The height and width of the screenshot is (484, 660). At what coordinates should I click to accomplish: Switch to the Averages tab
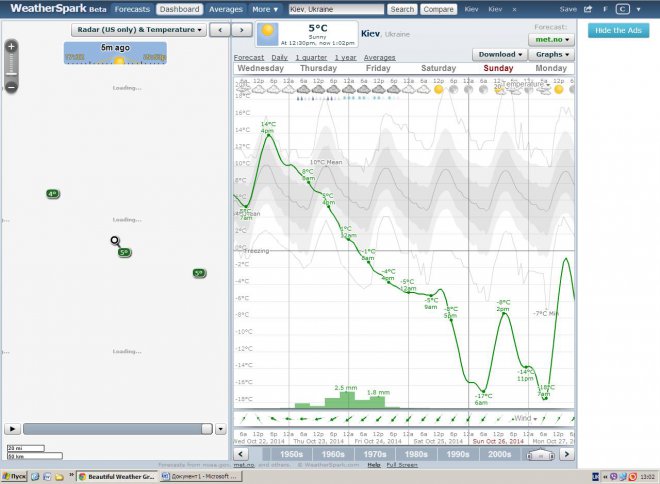coord(225,8)
